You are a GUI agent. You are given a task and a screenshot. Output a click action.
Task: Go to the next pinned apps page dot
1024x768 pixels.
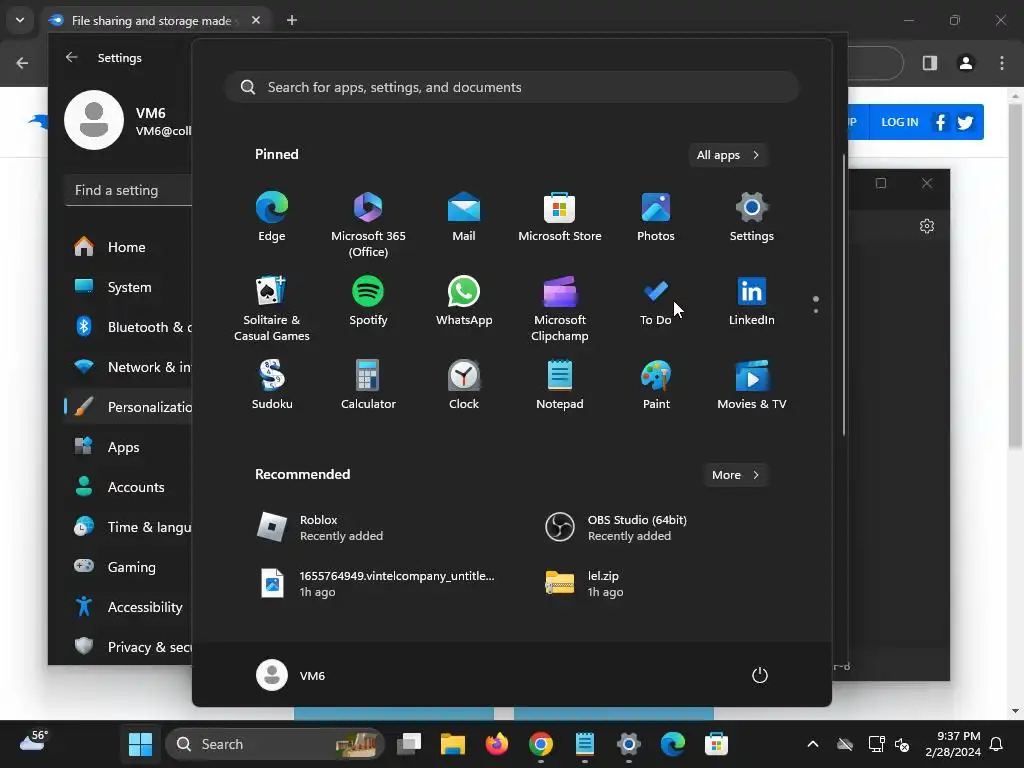click(x=816, y=311)
